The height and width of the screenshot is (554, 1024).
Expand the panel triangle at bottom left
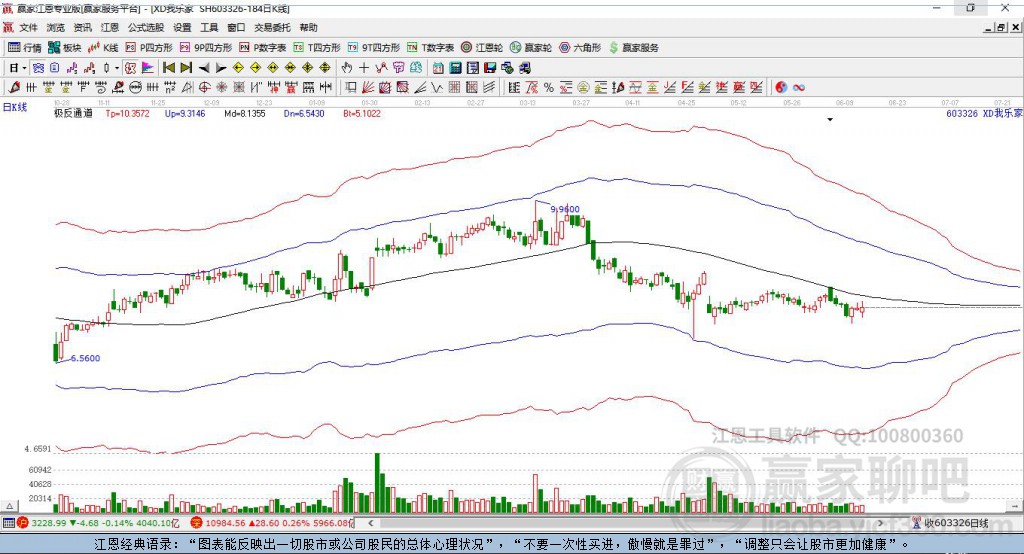(9, 506)
